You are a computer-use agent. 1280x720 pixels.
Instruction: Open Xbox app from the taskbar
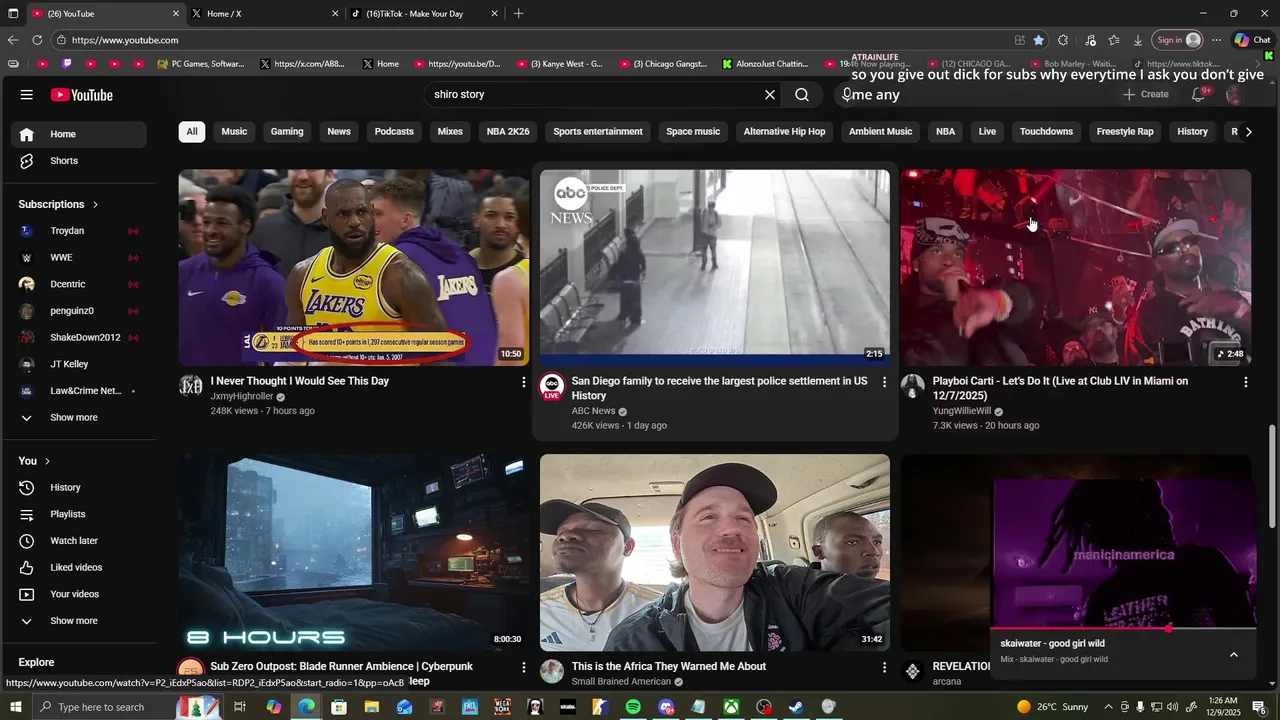tap(732, 707)
